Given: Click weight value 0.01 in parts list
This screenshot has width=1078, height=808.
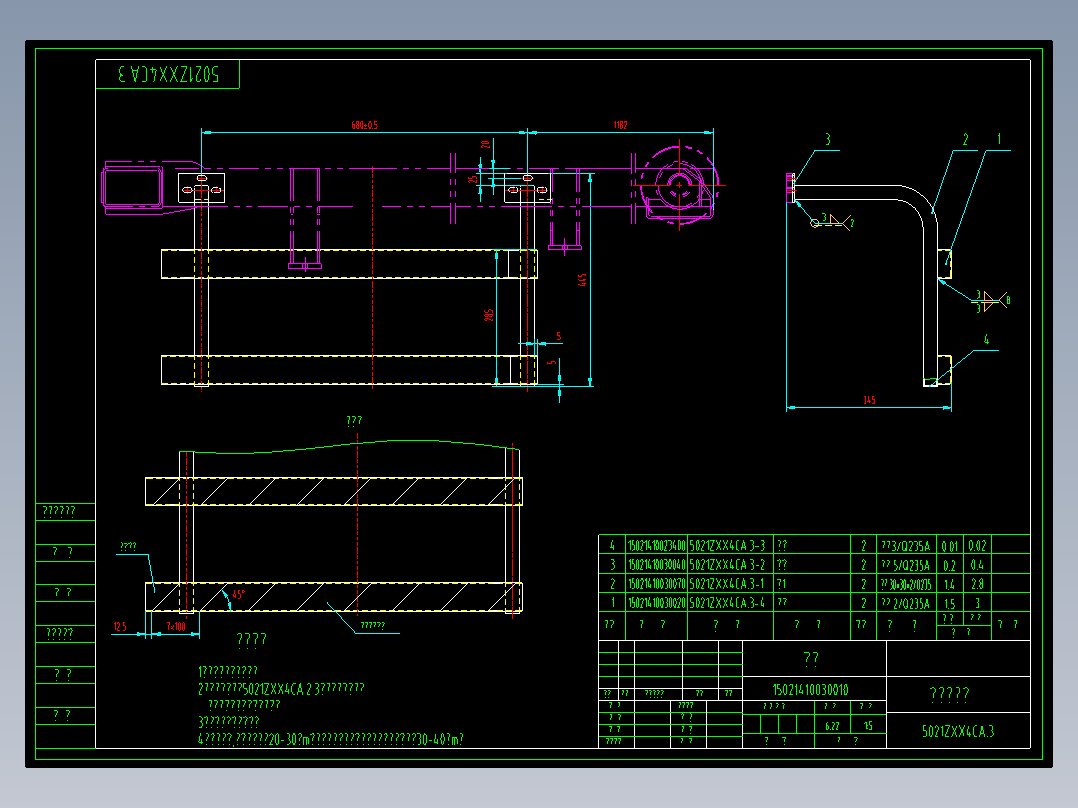Looking at the screenshot, I should pyautogui.click(x=949, y=546).
